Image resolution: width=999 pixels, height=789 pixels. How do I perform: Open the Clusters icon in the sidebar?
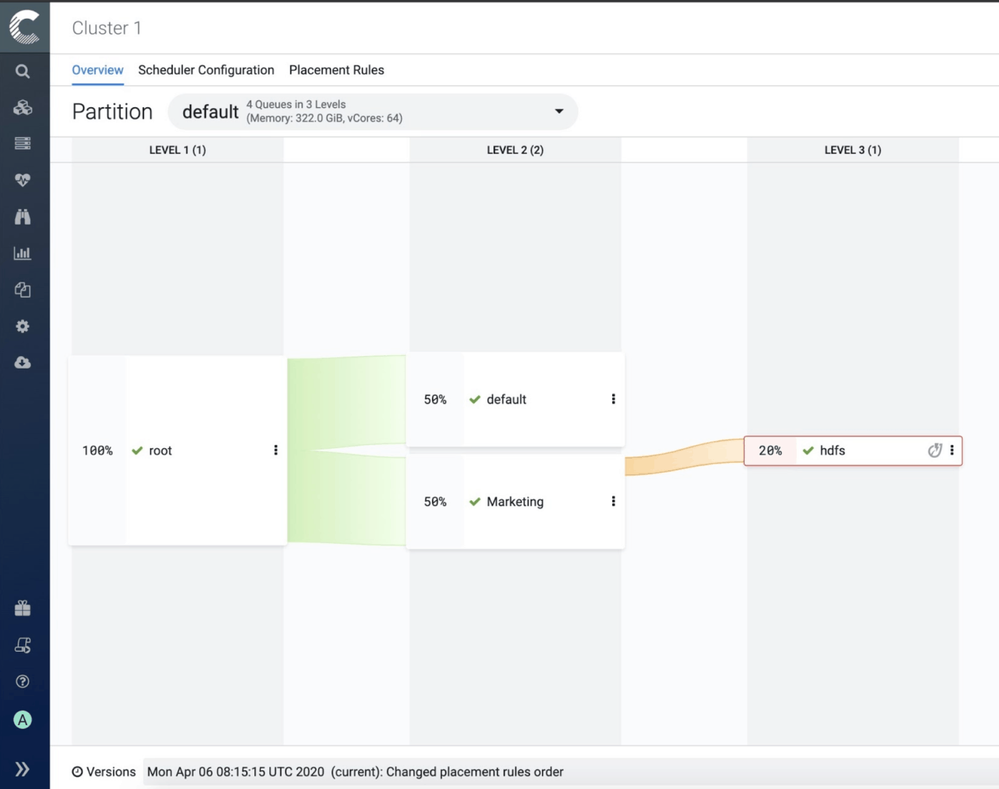[22, 108]
